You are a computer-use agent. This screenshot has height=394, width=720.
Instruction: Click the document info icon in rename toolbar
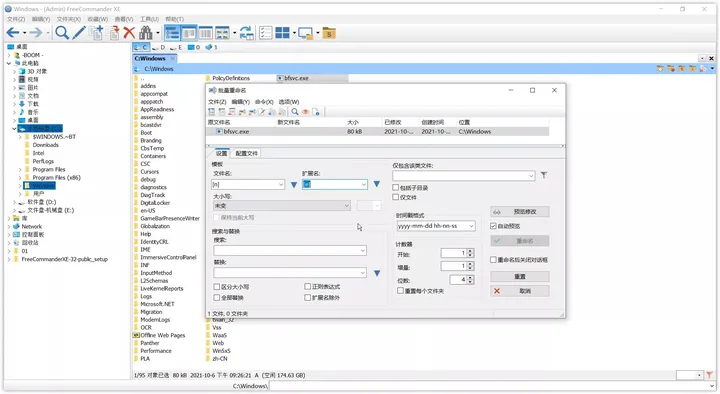tap(315, 112)
